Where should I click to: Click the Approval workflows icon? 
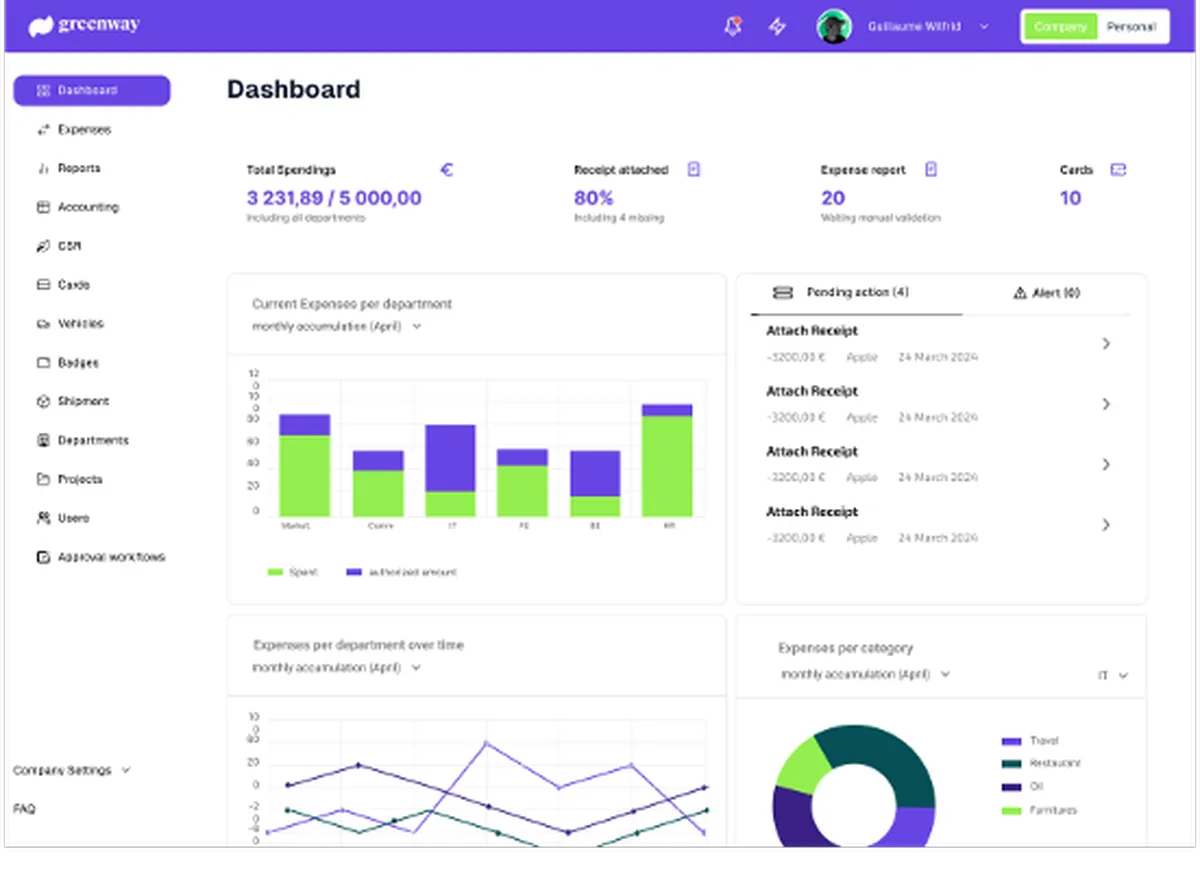(43, 558)
